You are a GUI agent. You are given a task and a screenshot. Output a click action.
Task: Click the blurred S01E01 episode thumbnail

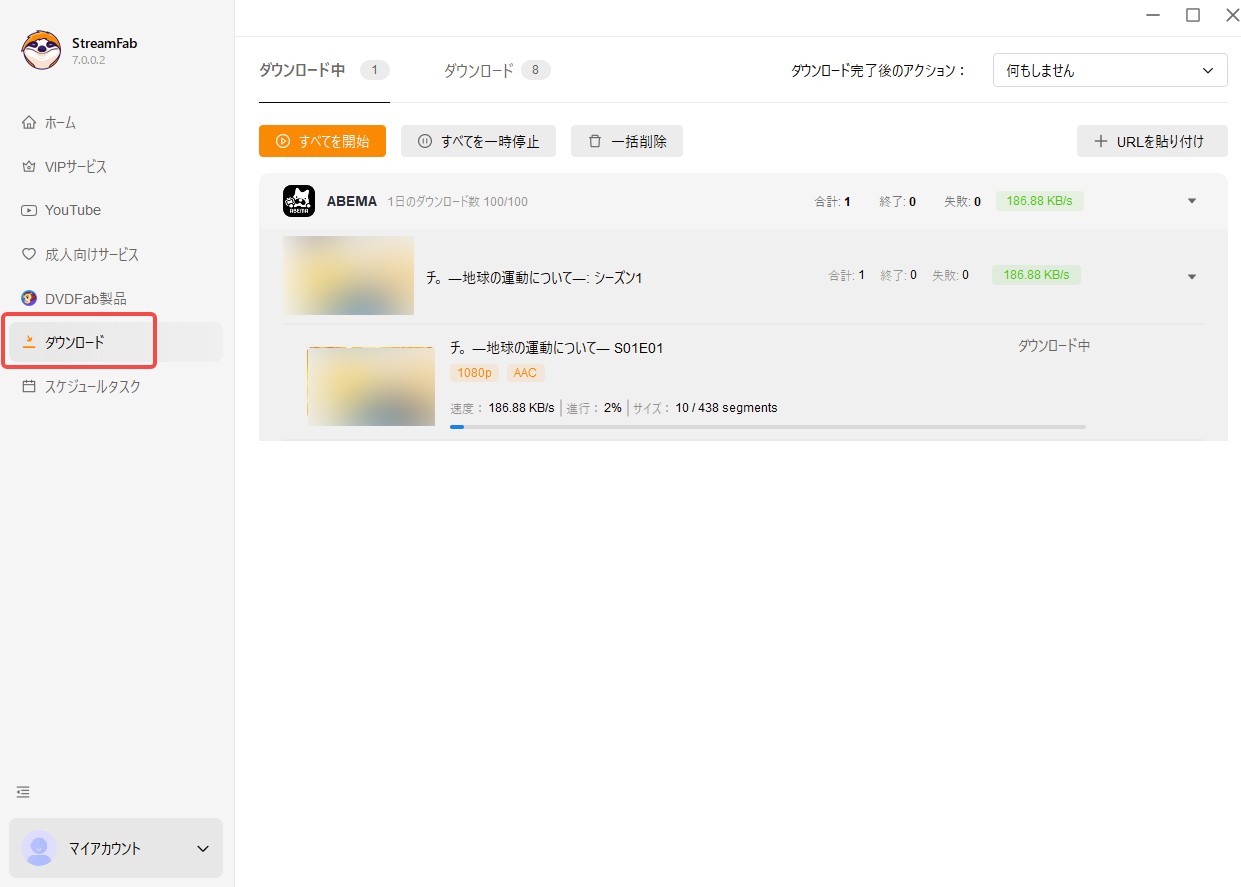coord(370,385)
